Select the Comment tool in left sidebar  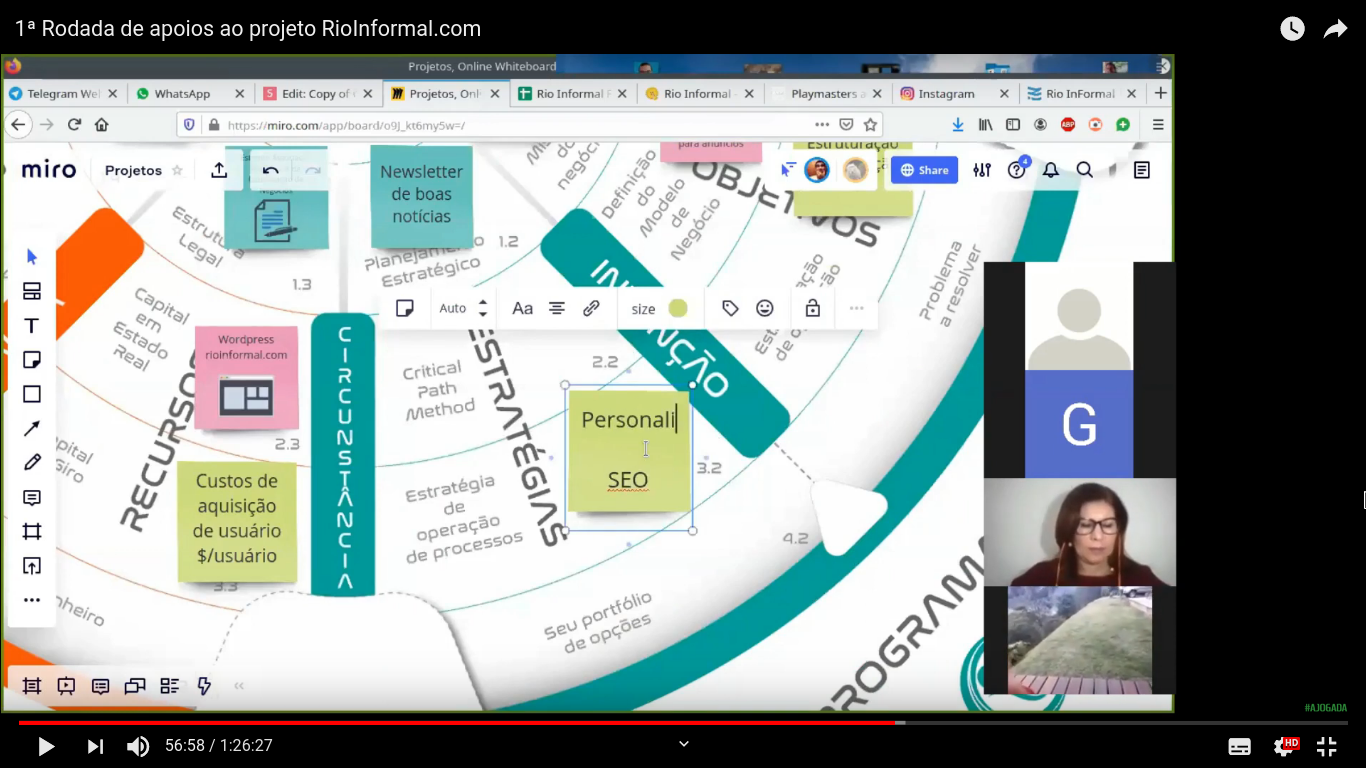[x=32, y=497]
